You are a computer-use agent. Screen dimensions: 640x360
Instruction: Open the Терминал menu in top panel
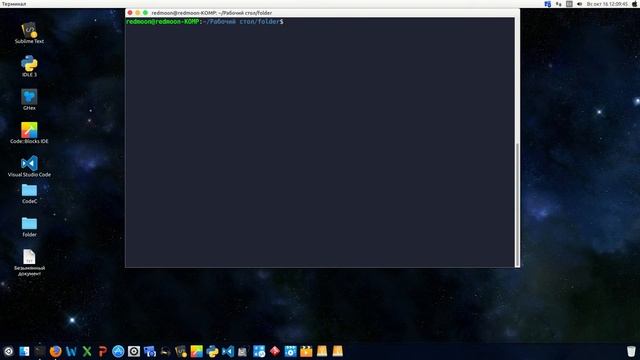pos(14,4)
